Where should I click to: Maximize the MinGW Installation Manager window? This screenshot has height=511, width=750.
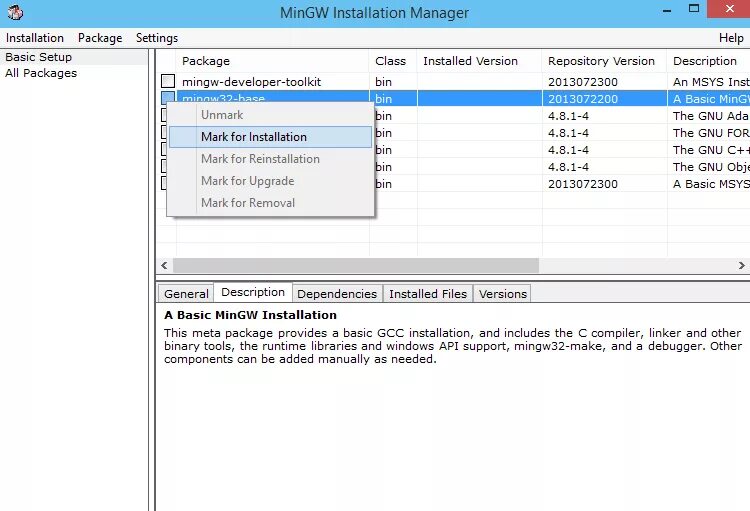click(x=694, y=9)
